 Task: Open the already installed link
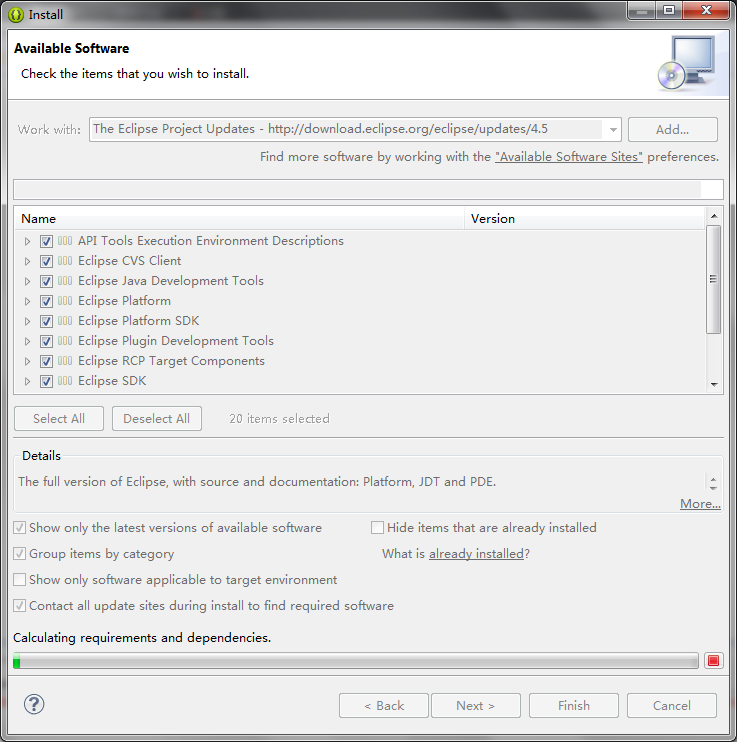[x=476, y=554]
